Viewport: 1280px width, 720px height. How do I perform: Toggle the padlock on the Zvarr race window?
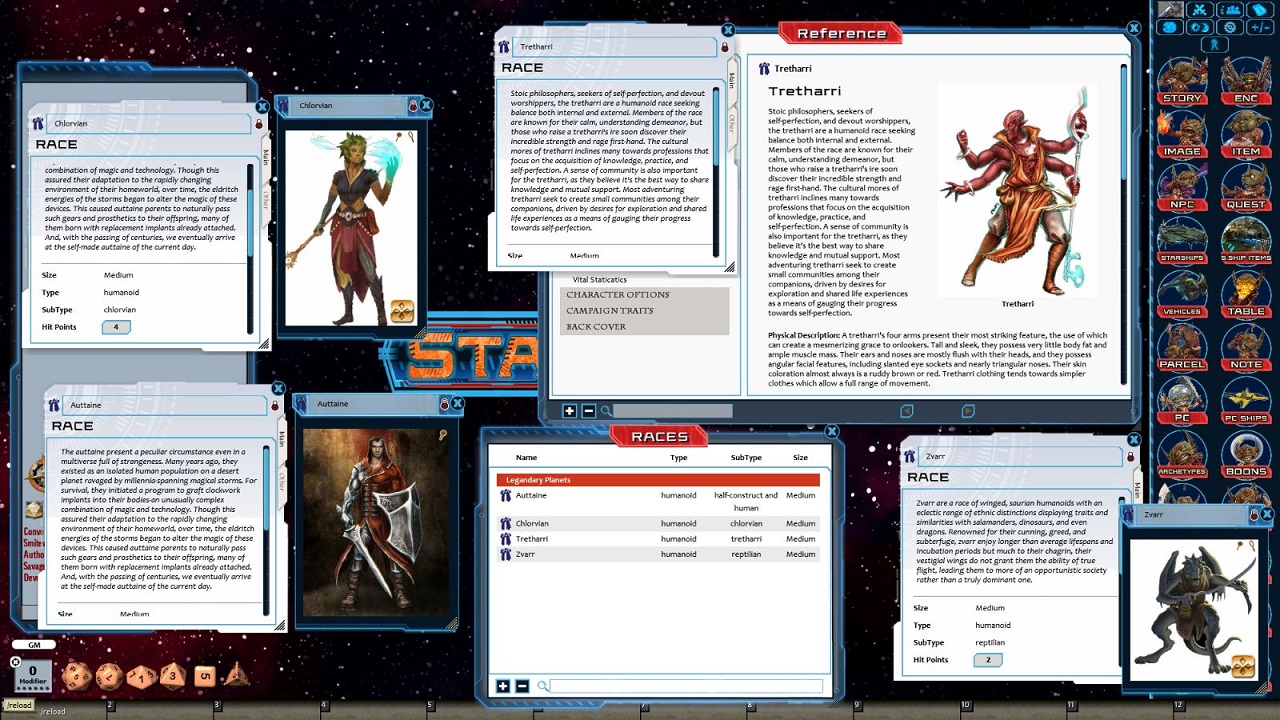point(1129,456)
